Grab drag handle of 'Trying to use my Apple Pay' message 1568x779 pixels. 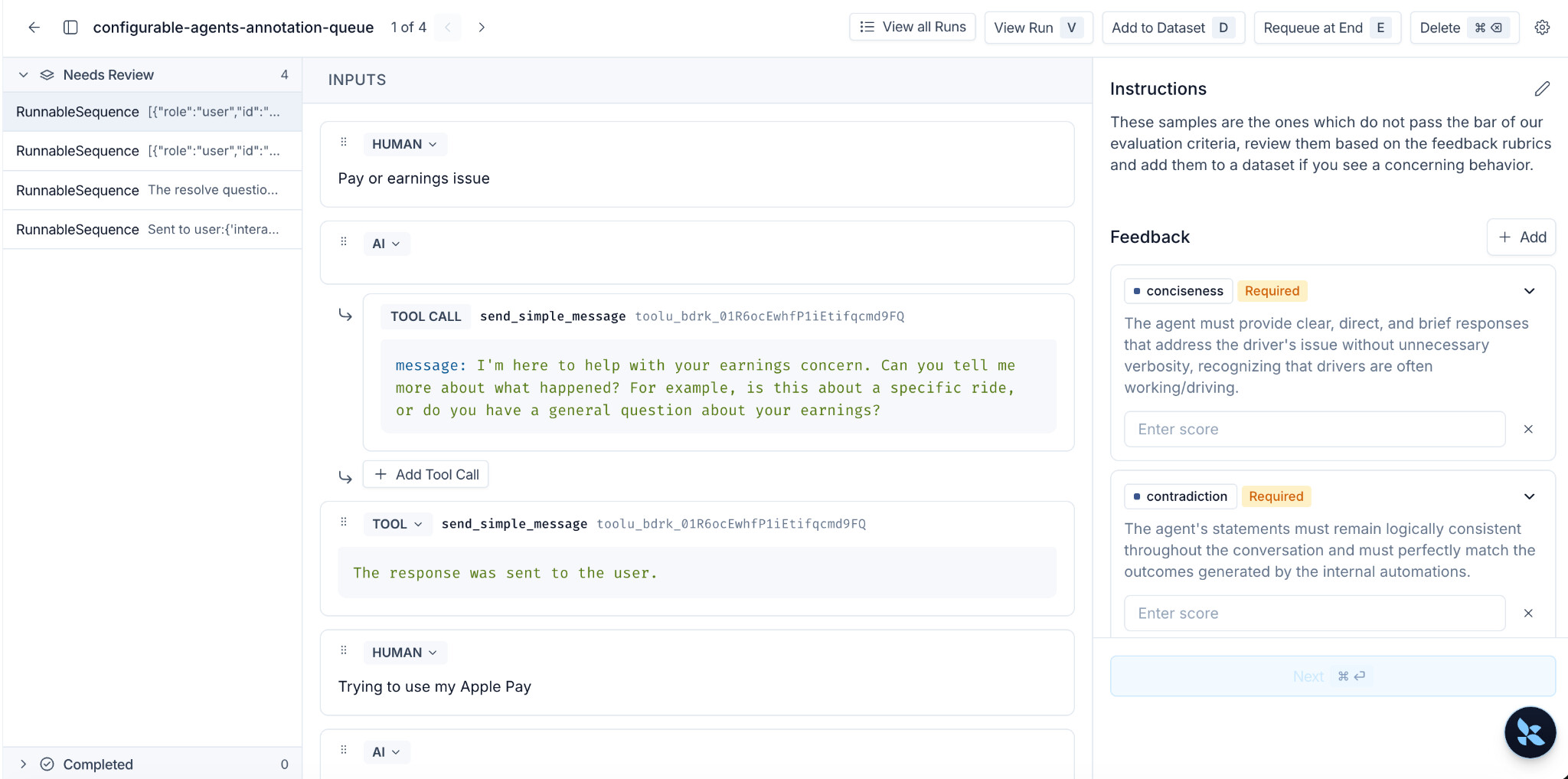344,651
